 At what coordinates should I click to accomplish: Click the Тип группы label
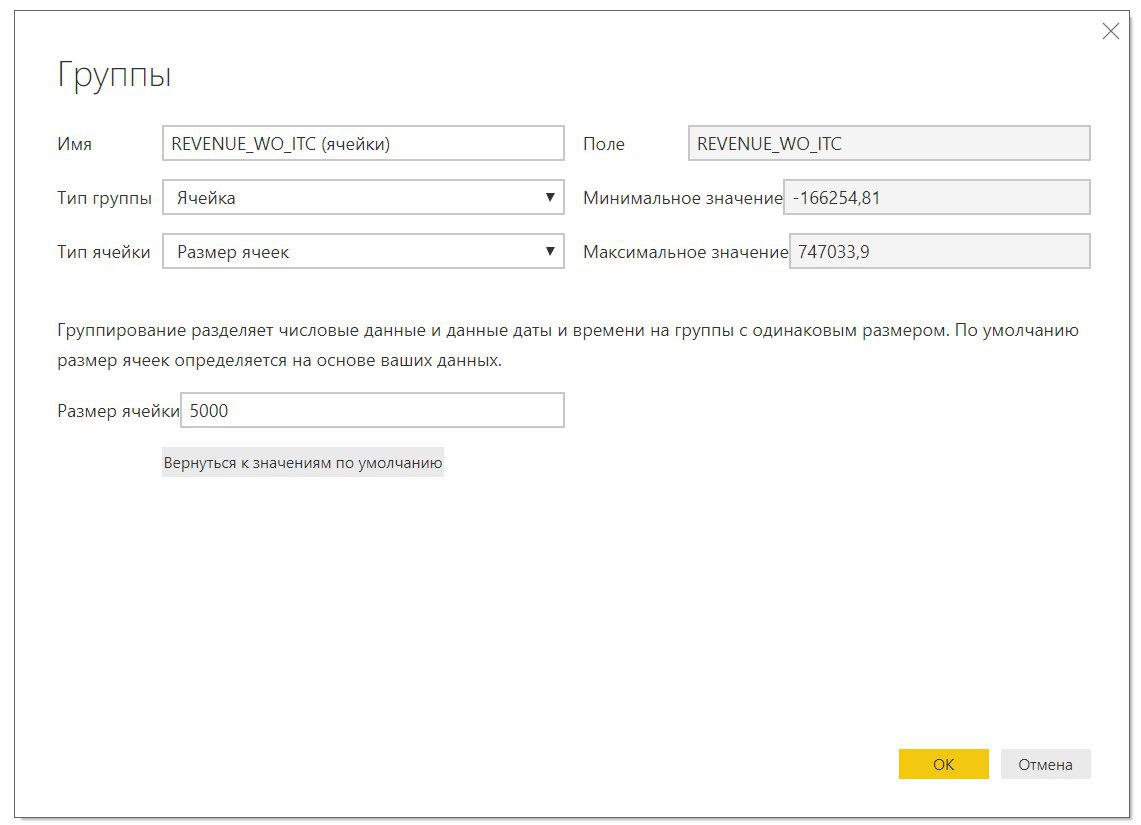click(x=104, y=198)
